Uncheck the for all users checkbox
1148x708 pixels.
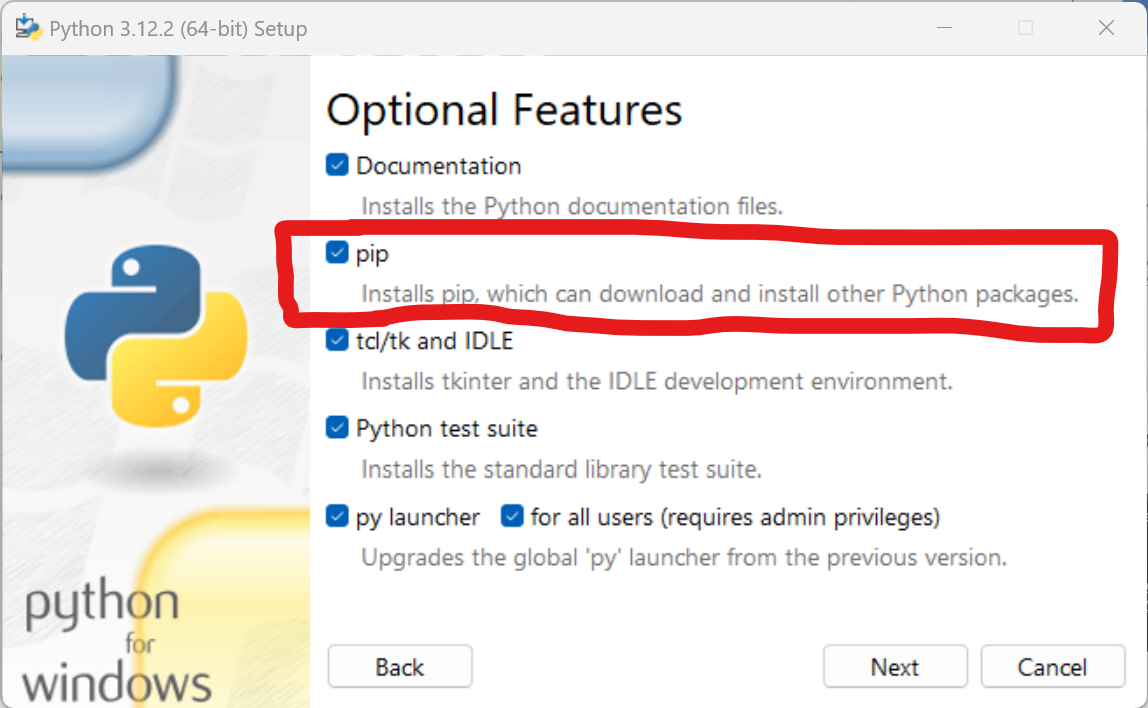click(512, 517)
